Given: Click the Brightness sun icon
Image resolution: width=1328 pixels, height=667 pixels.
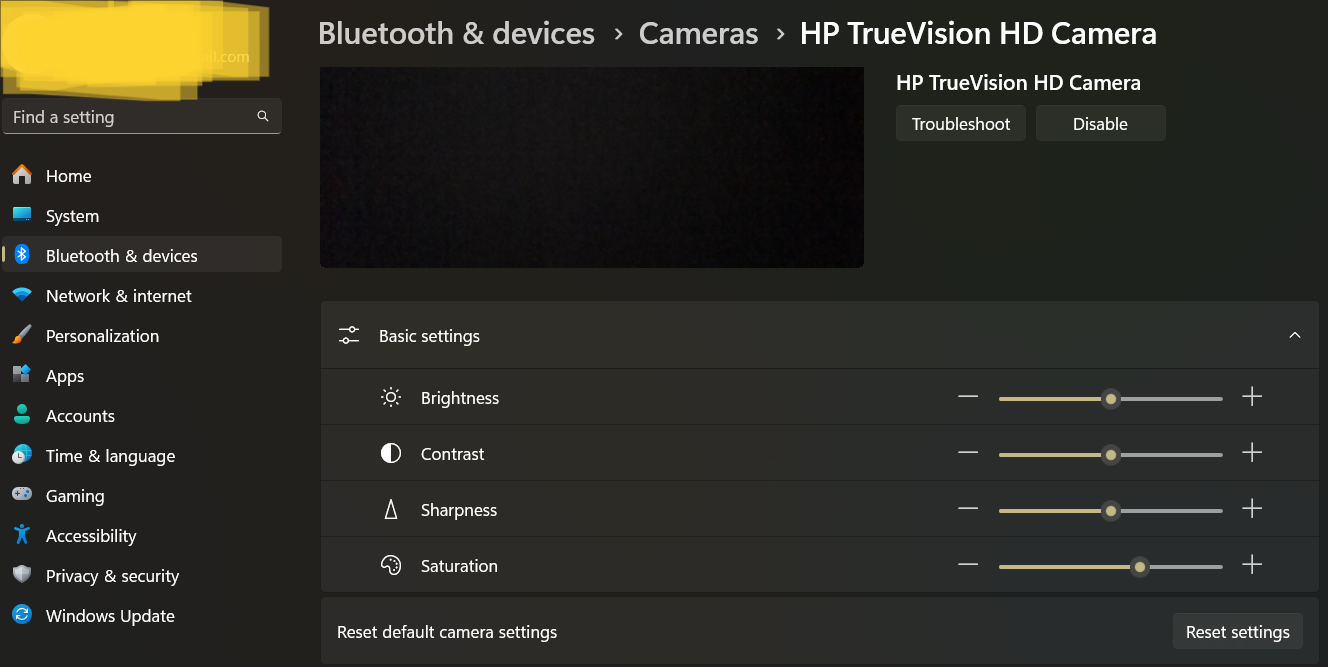Looking at the screenshot, I should pos(391,397).
